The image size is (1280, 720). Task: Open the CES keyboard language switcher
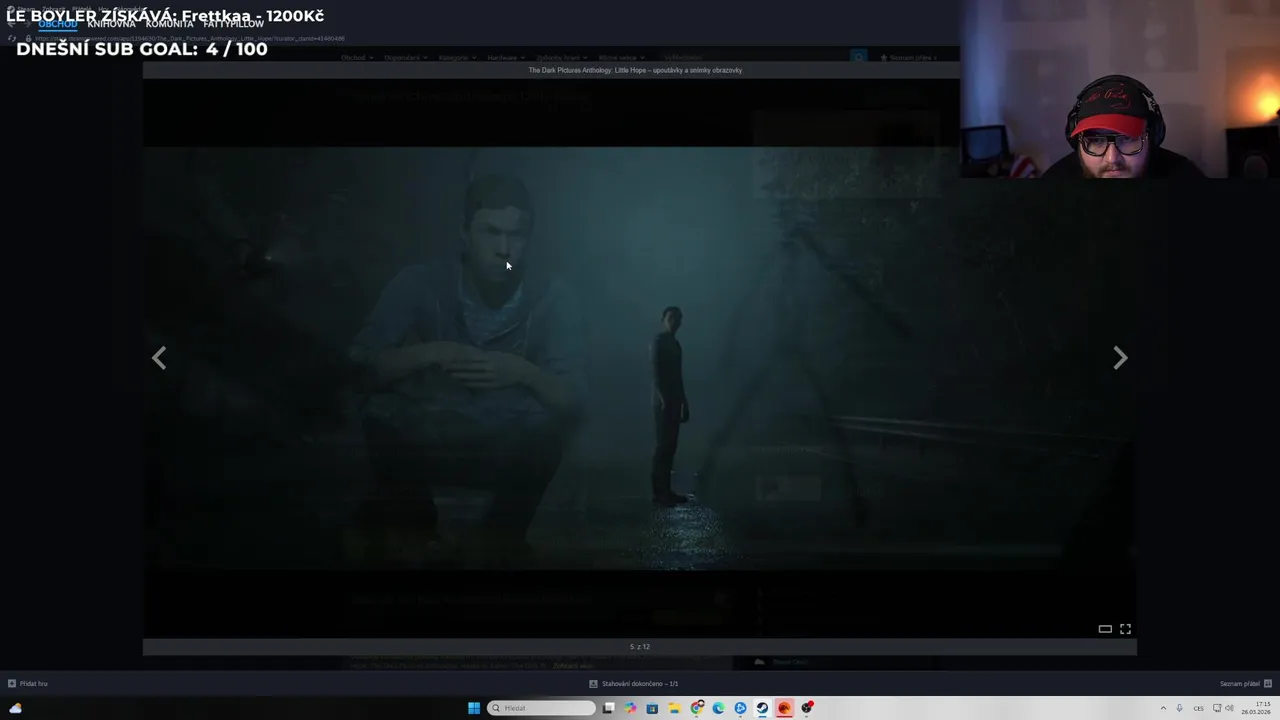tap(1198, 708)
